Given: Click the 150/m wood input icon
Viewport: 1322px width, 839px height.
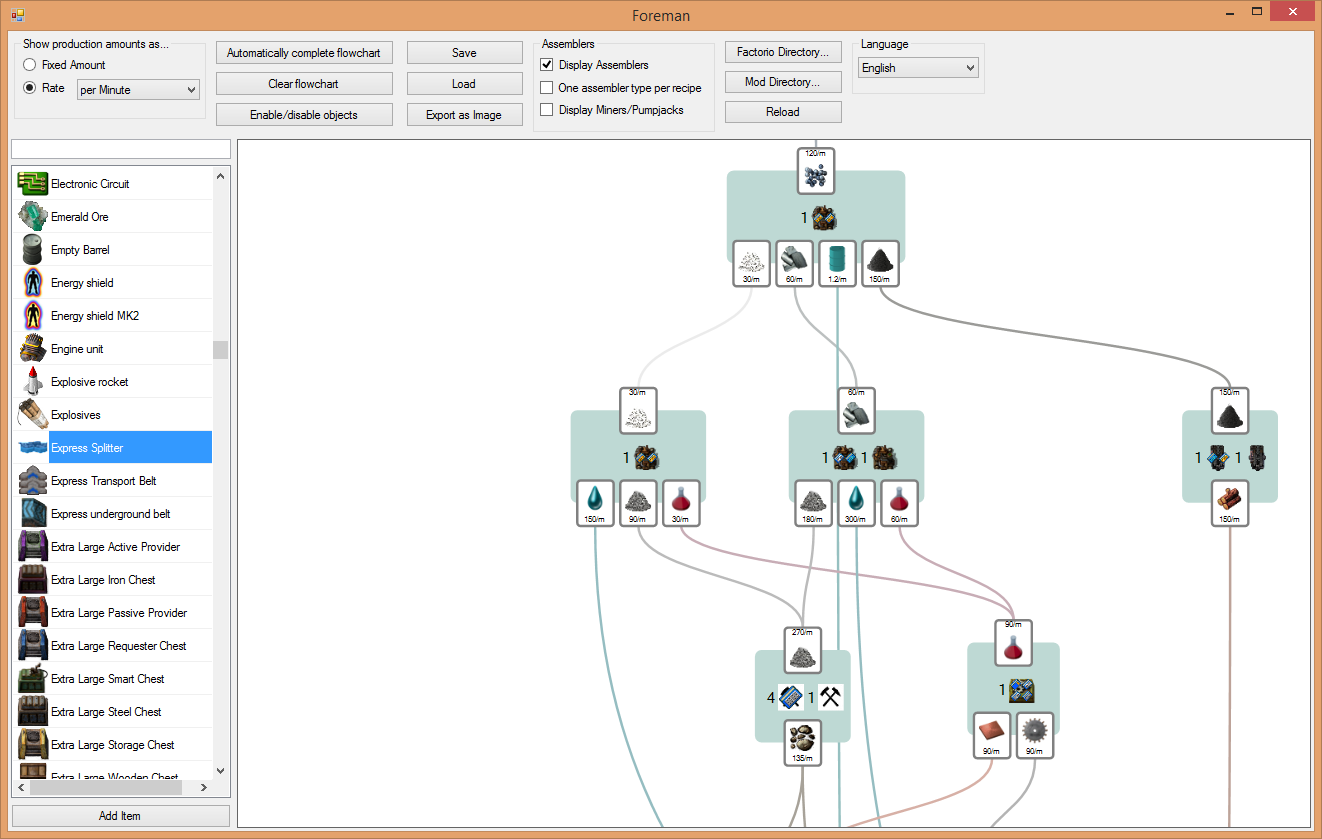Looking at the screenshot, I should [x=1230, y=503].
